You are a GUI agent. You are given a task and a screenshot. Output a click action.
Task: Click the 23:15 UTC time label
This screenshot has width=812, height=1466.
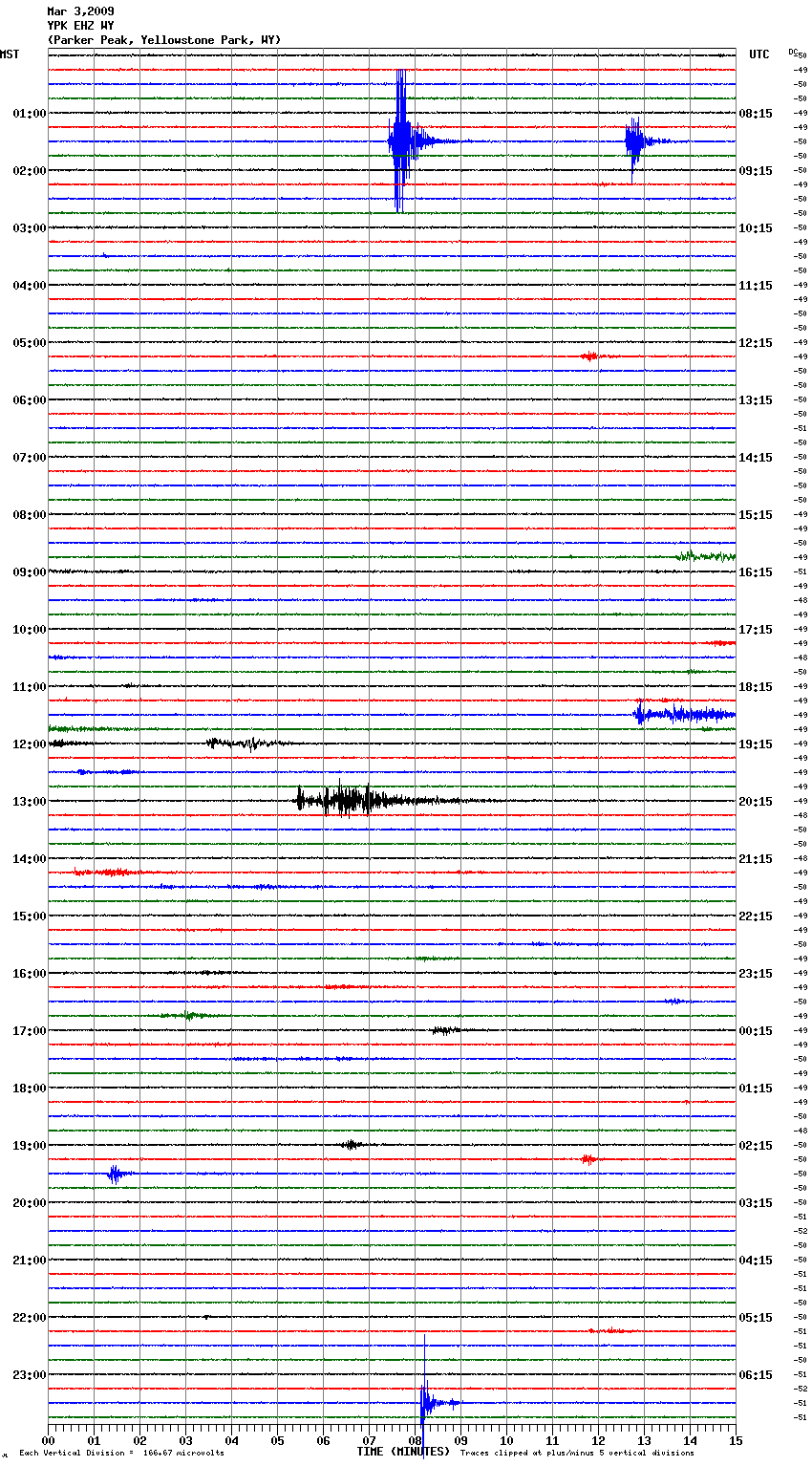(x=756, y=974)
